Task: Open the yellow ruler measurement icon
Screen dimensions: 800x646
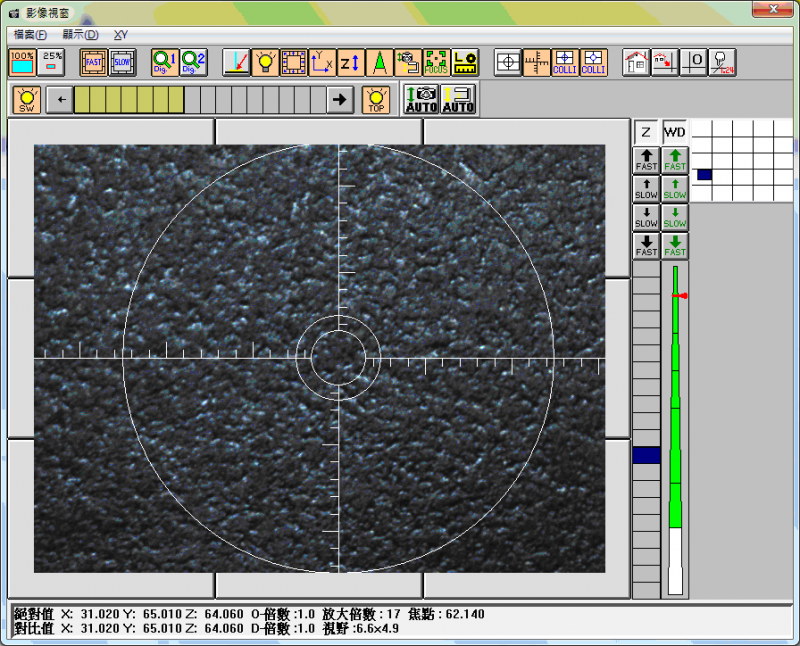Action: (465, 63)
